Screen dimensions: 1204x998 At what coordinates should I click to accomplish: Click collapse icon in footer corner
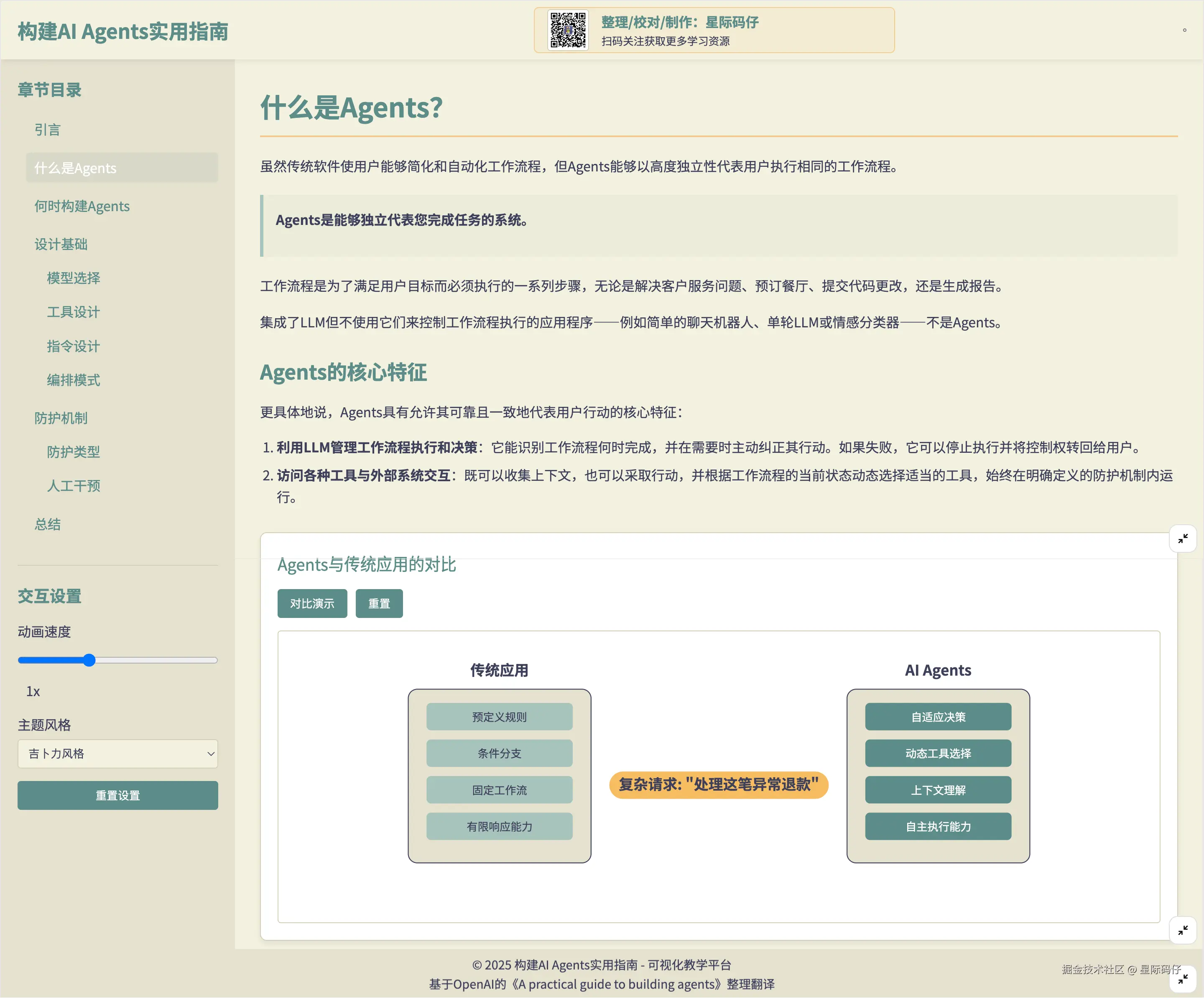1183,979
